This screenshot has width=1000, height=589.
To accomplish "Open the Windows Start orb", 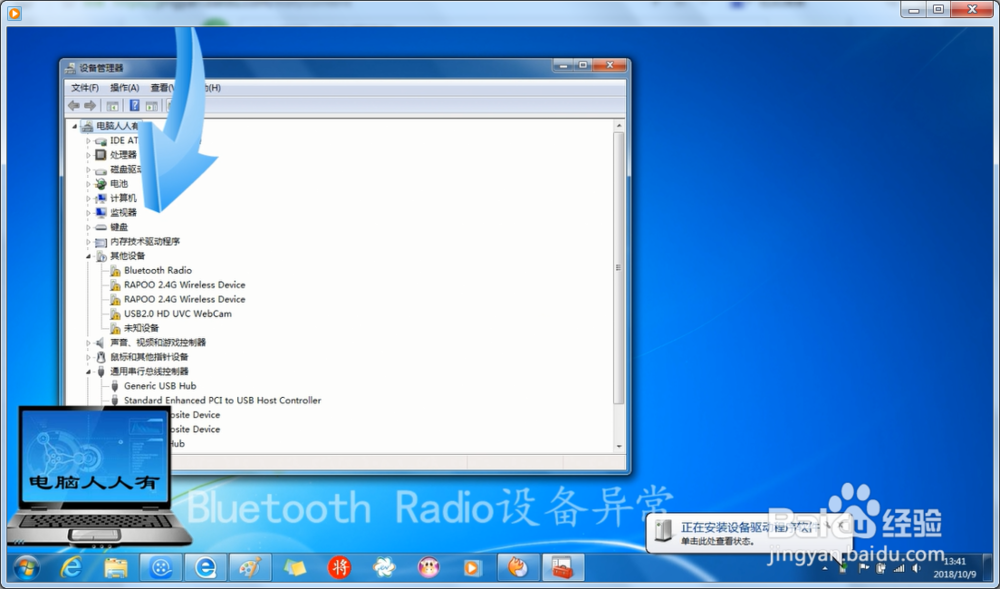I will [x=26, y=567].
